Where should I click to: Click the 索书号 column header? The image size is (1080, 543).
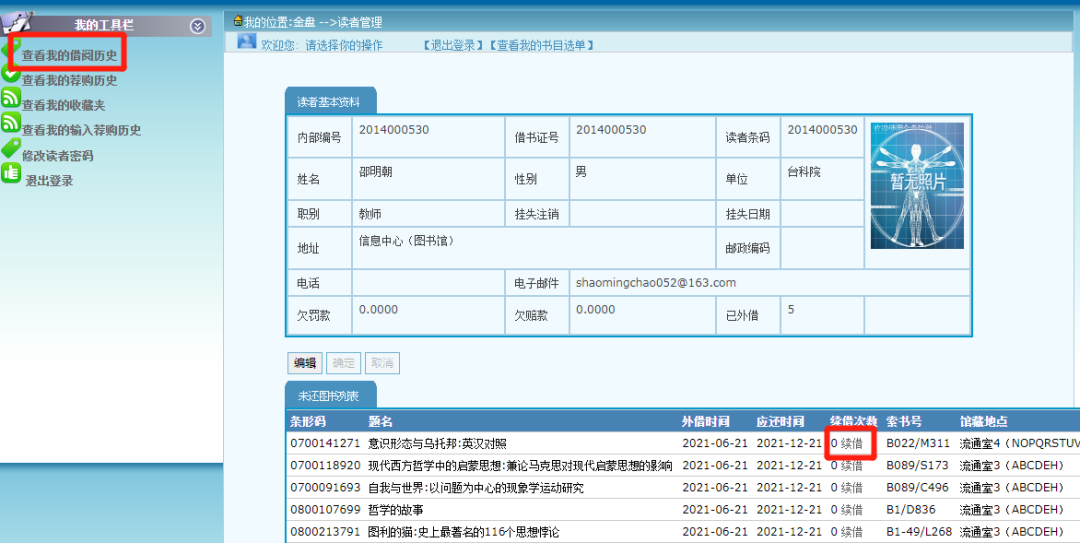[x=904, y=422]
